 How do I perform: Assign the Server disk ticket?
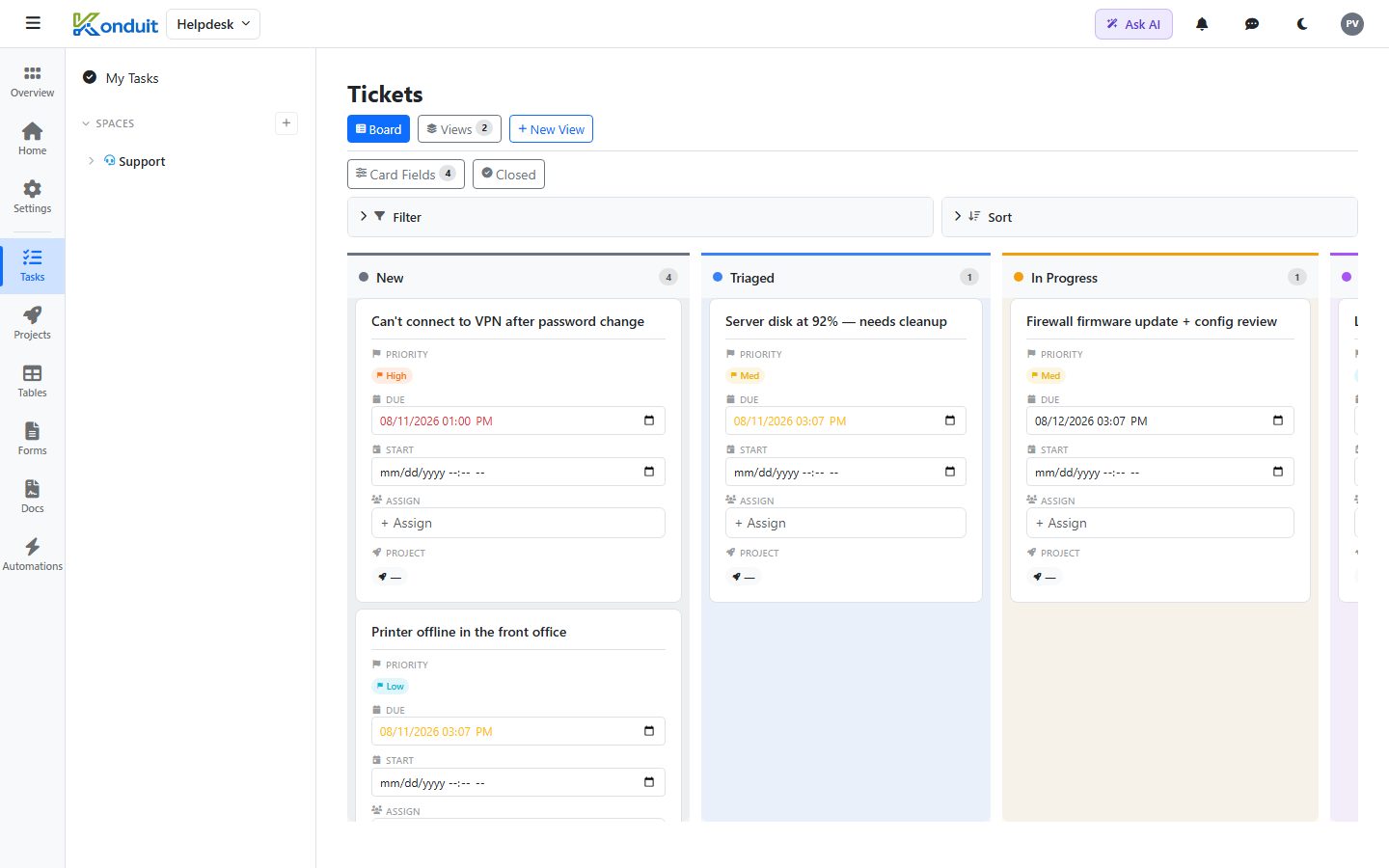pyautogui.click(x=846, y=523)
